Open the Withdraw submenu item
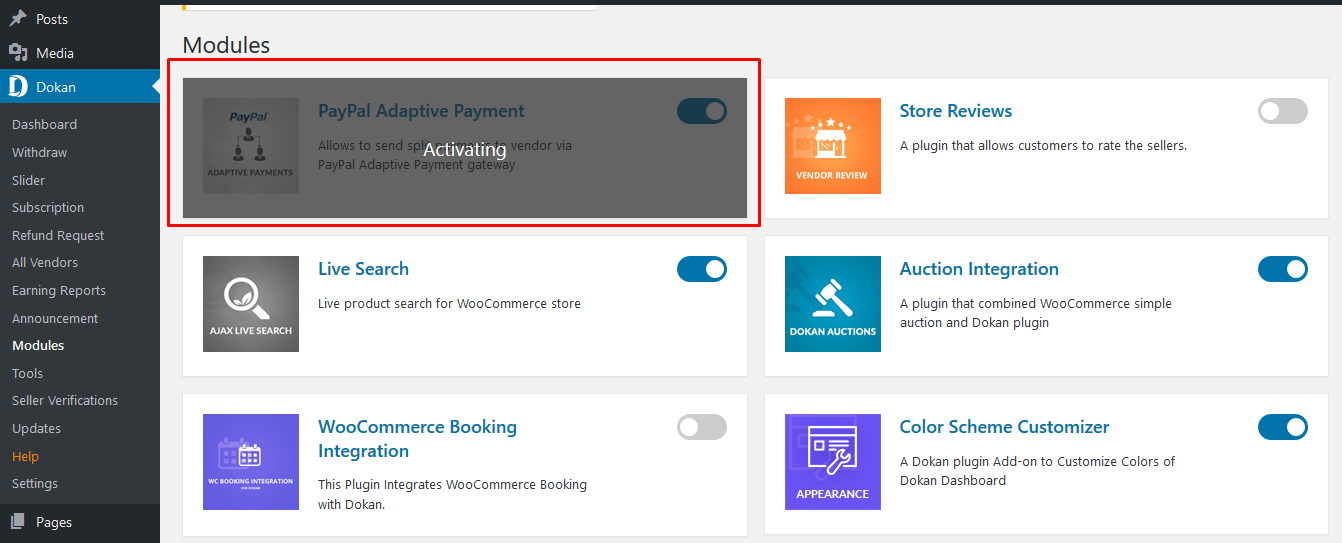Image resolution: width=1342 pixels, height=543 pixels. pyautogui.click(x=39, y=152)
